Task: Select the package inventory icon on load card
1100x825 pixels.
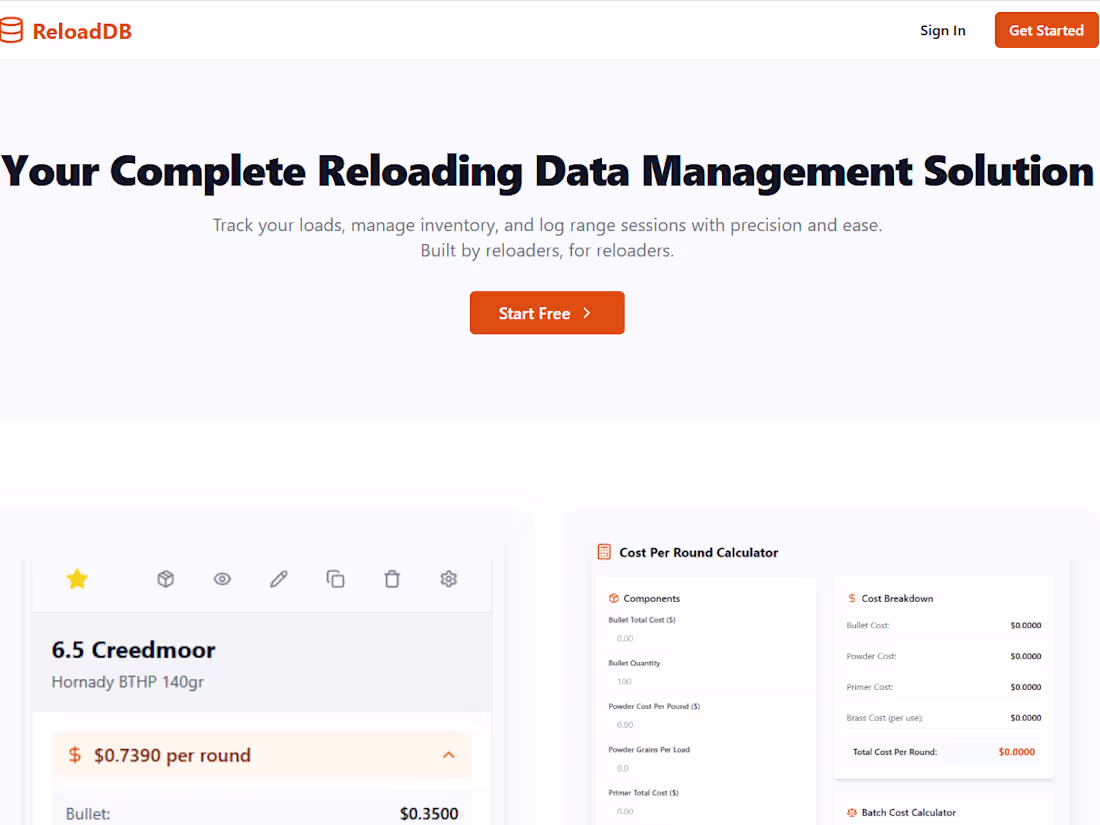Action: pos(165,578)
